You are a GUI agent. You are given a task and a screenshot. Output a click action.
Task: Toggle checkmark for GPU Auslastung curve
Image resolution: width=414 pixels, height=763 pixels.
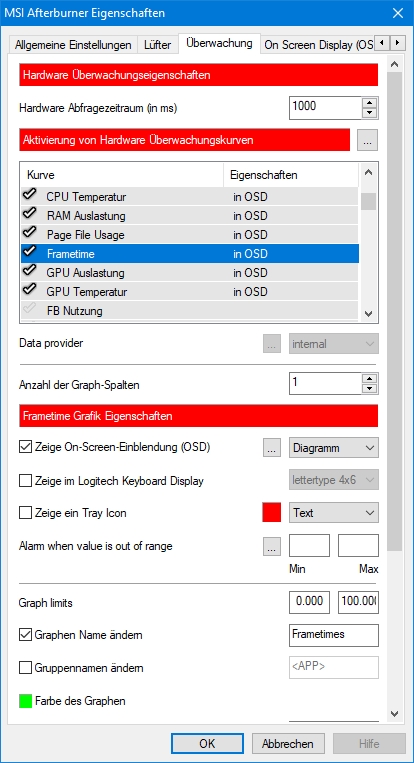(30, 271)
